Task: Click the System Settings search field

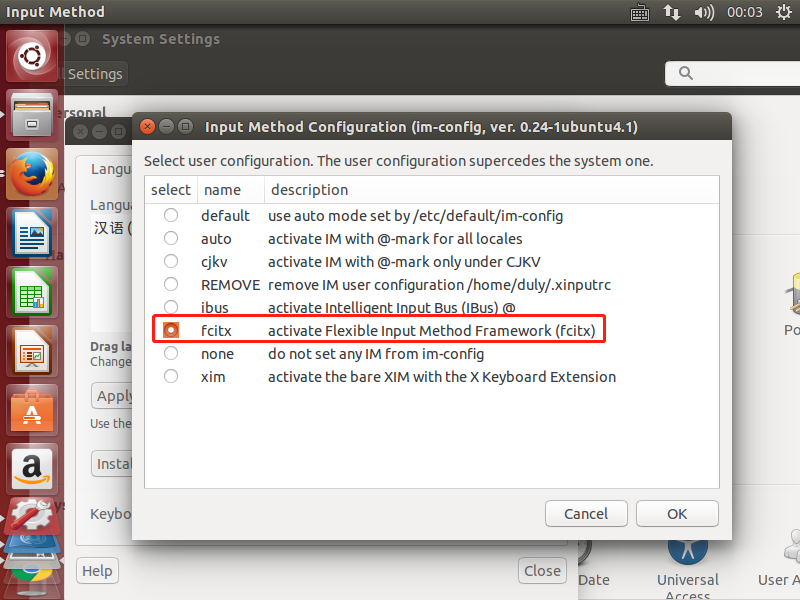Action: tap(735, 73)
